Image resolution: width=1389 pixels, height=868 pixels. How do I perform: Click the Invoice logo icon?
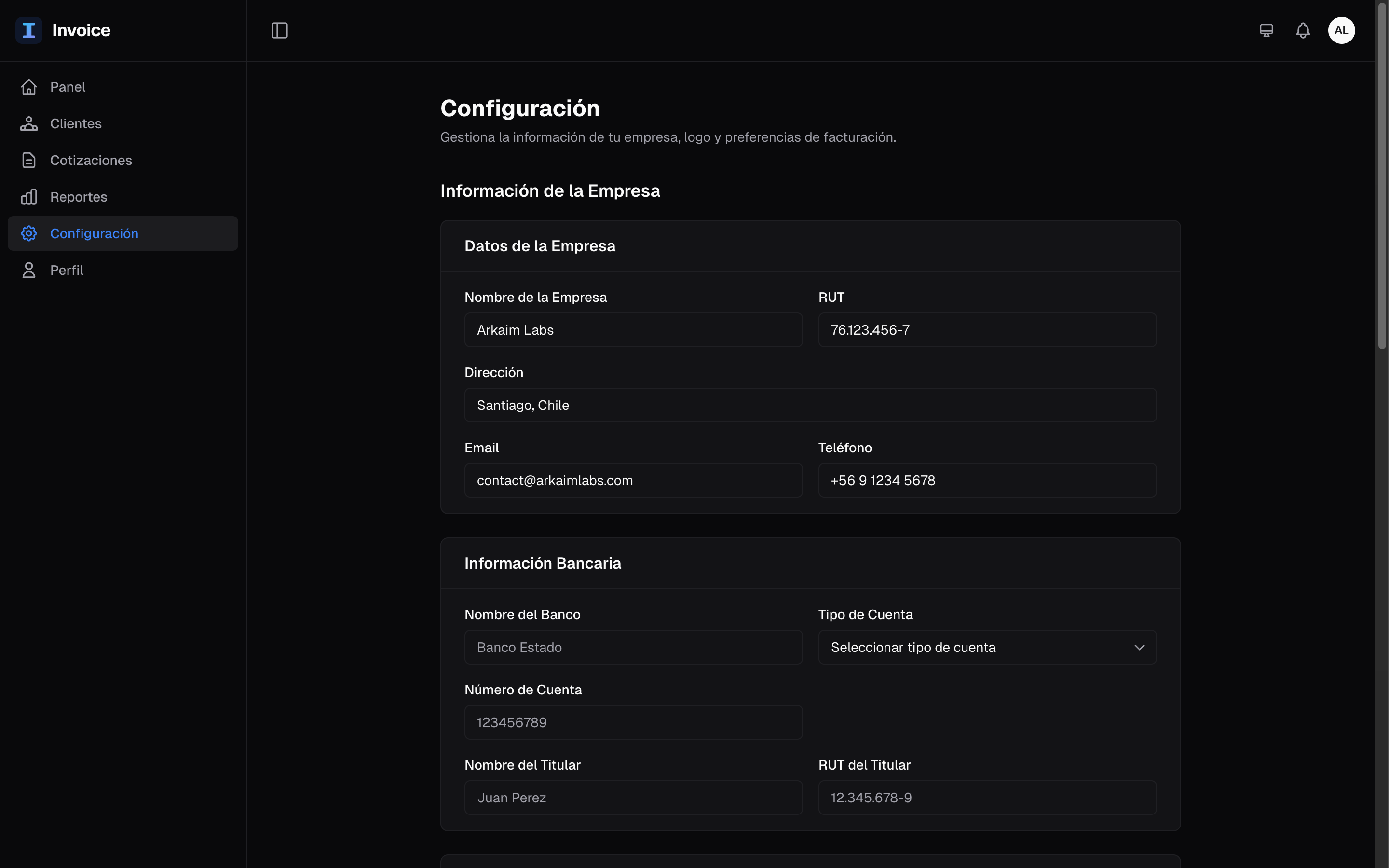click(29, 30)
